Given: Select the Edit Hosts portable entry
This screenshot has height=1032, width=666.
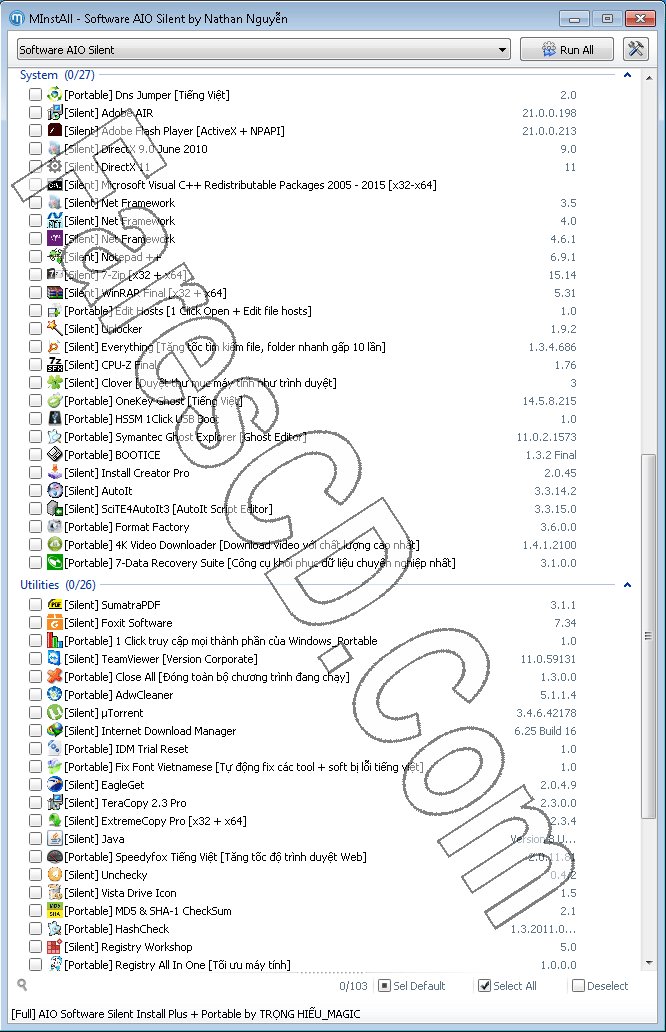Looking at the screenshot, I should click(x=188, y=311).
